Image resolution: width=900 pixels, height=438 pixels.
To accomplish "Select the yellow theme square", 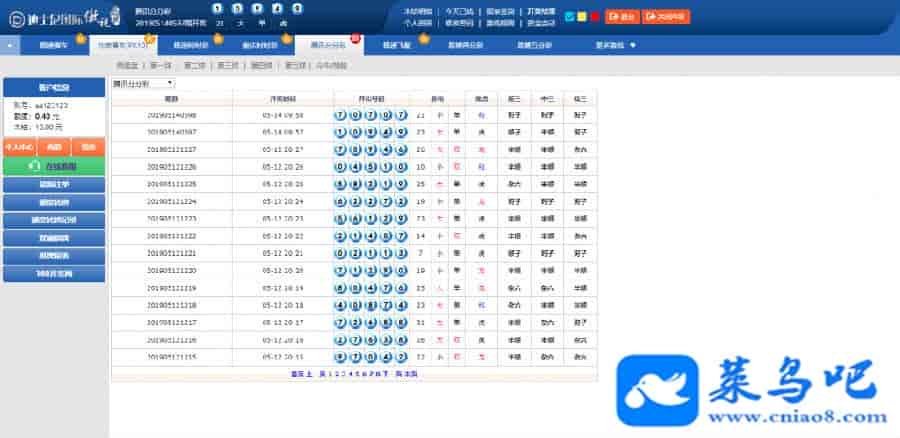I will 582,17.
